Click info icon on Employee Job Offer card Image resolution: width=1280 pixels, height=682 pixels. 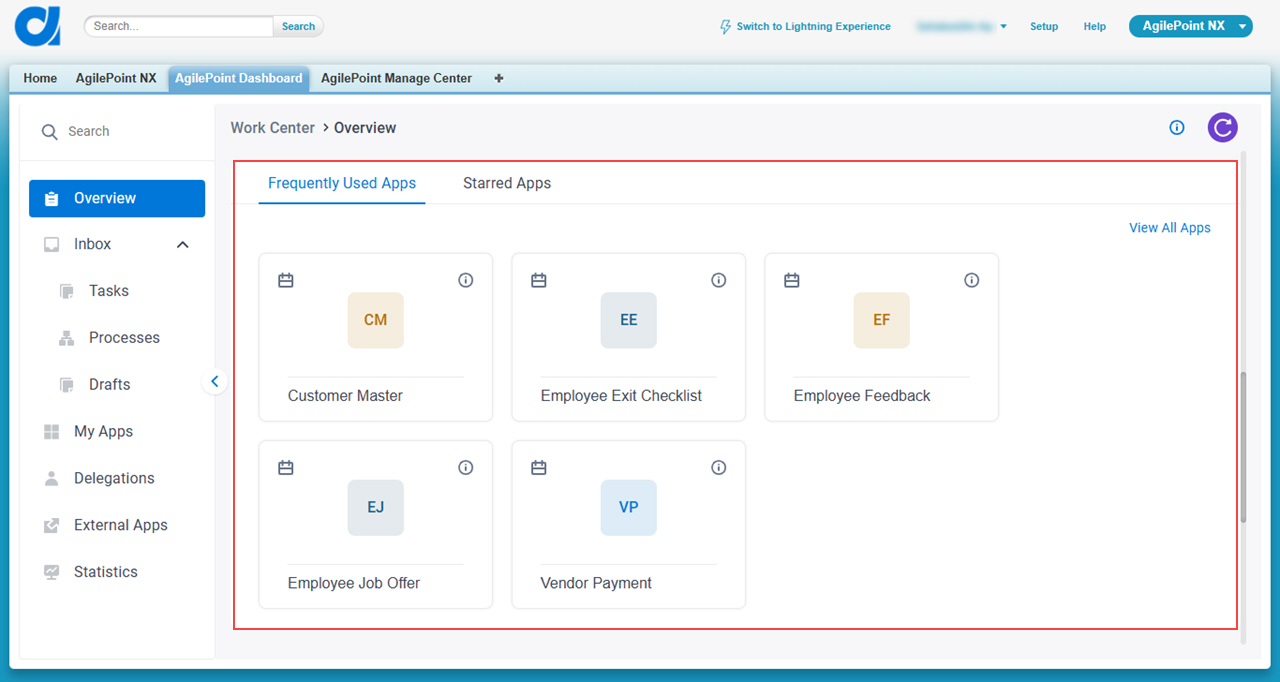click(x=465, y=467)
